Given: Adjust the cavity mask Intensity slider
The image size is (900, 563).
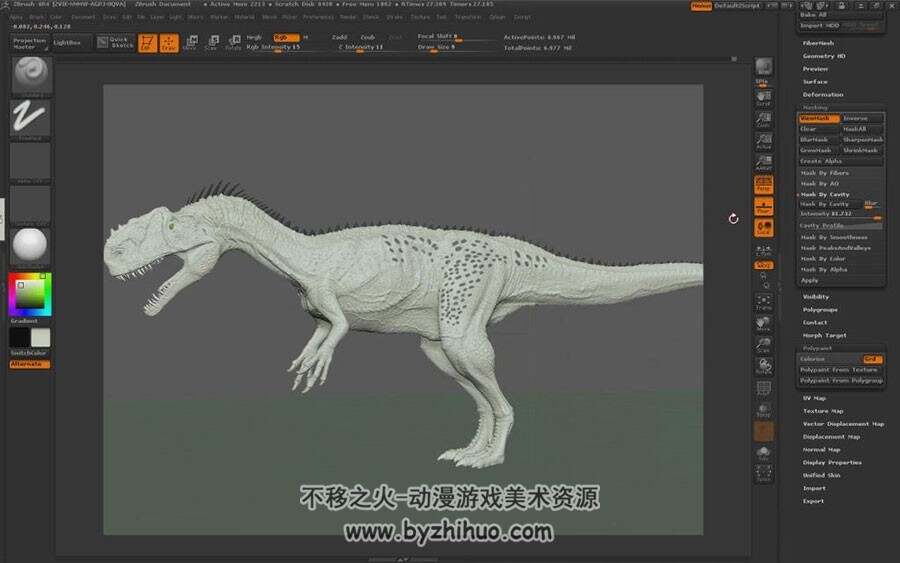Looking at the screenshot, I should pos(841,215).
